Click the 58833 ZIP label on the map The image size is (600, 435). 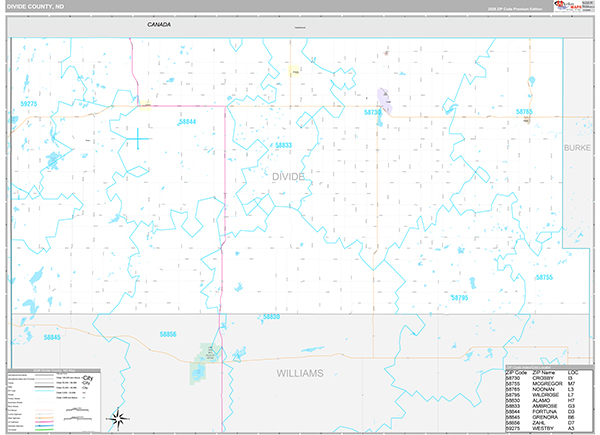point(284,145)
